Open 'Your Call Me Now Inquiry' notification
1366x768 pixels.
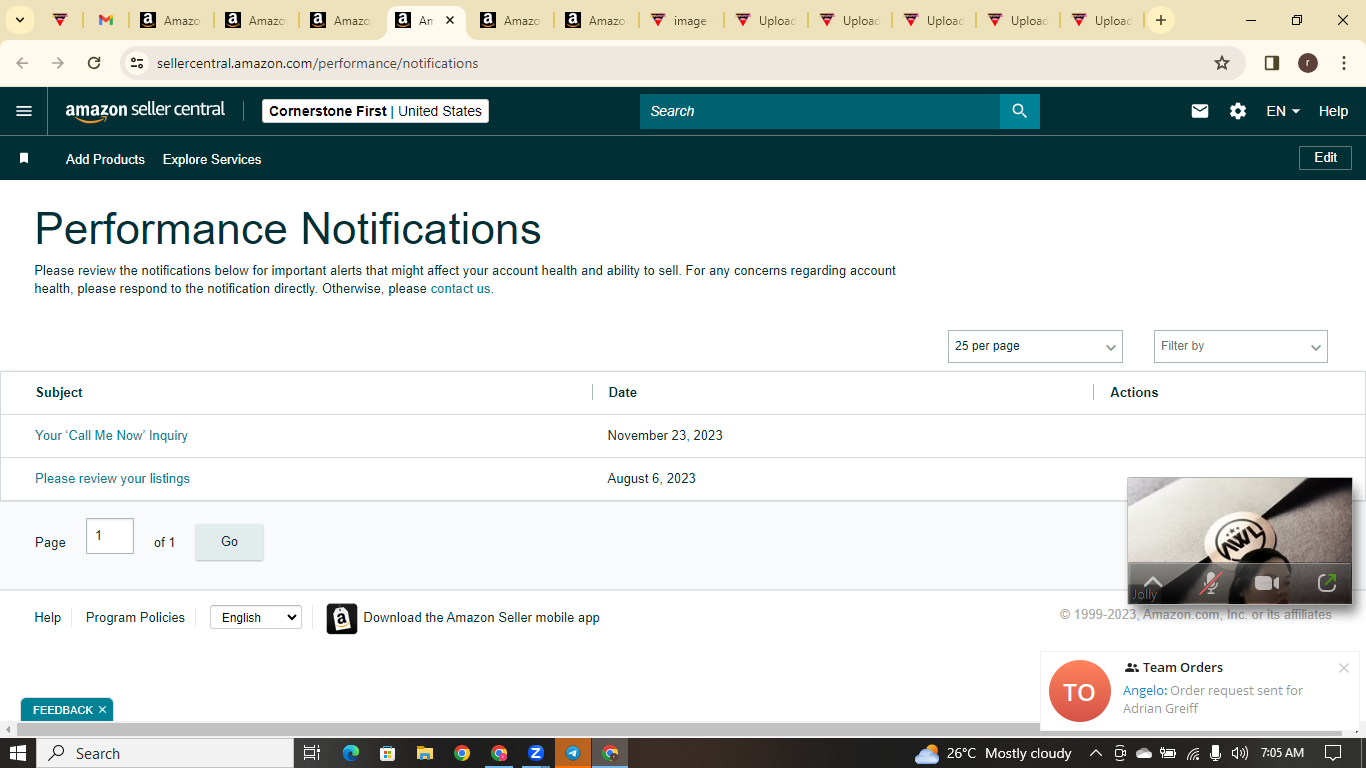point(111,435)
